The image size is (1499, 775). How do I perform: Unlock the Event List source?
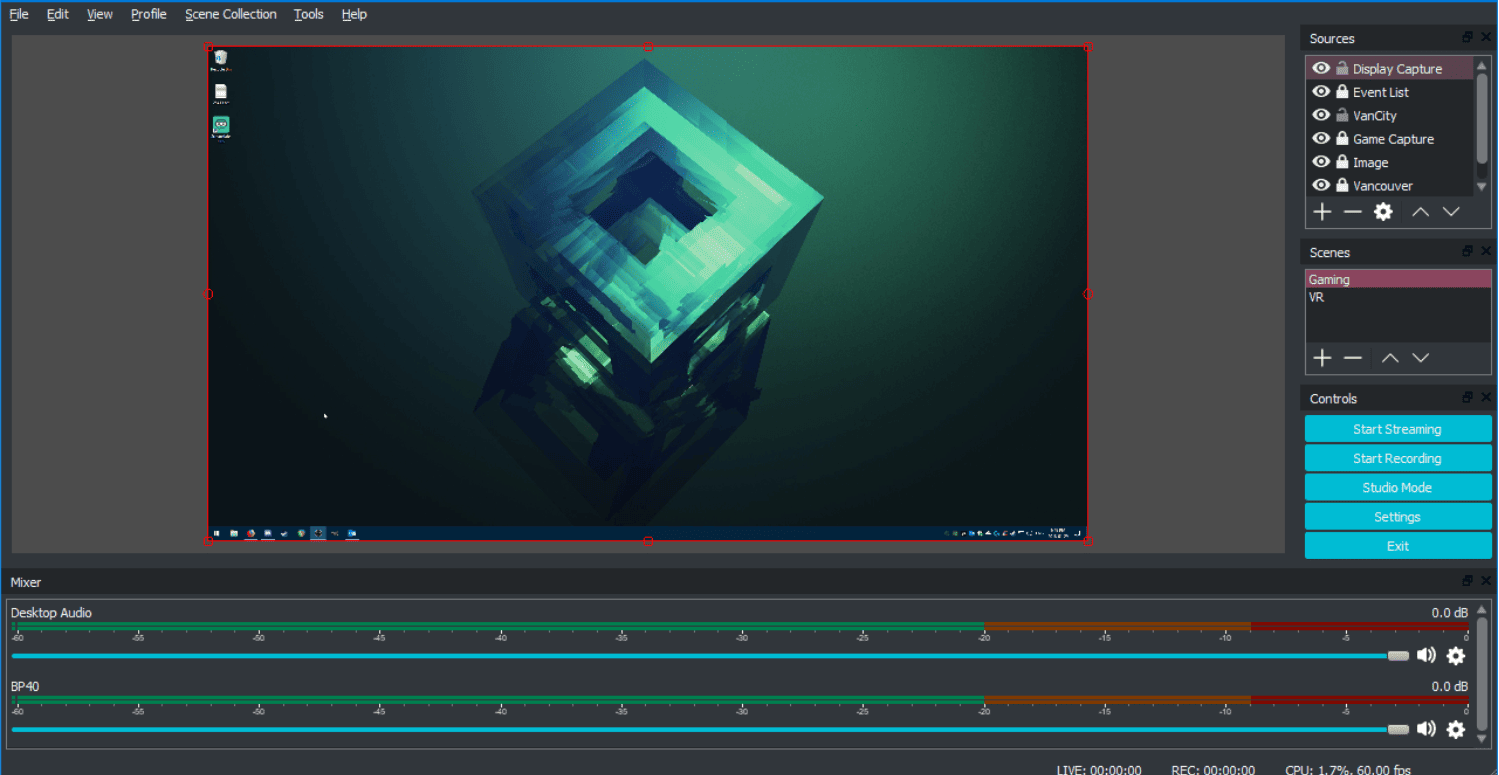pos(1342,92)
